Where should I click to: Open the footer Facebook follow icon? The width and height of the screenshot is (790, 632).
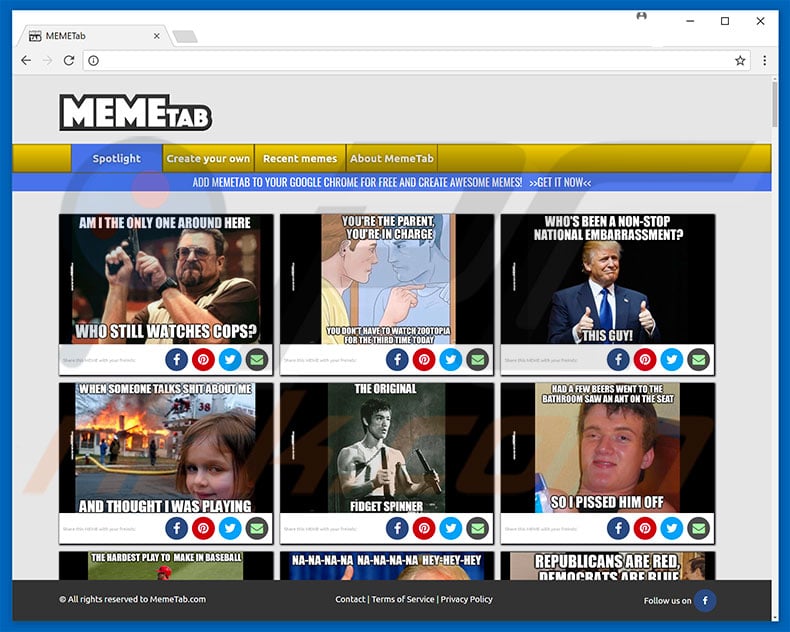tap(705, 600)
